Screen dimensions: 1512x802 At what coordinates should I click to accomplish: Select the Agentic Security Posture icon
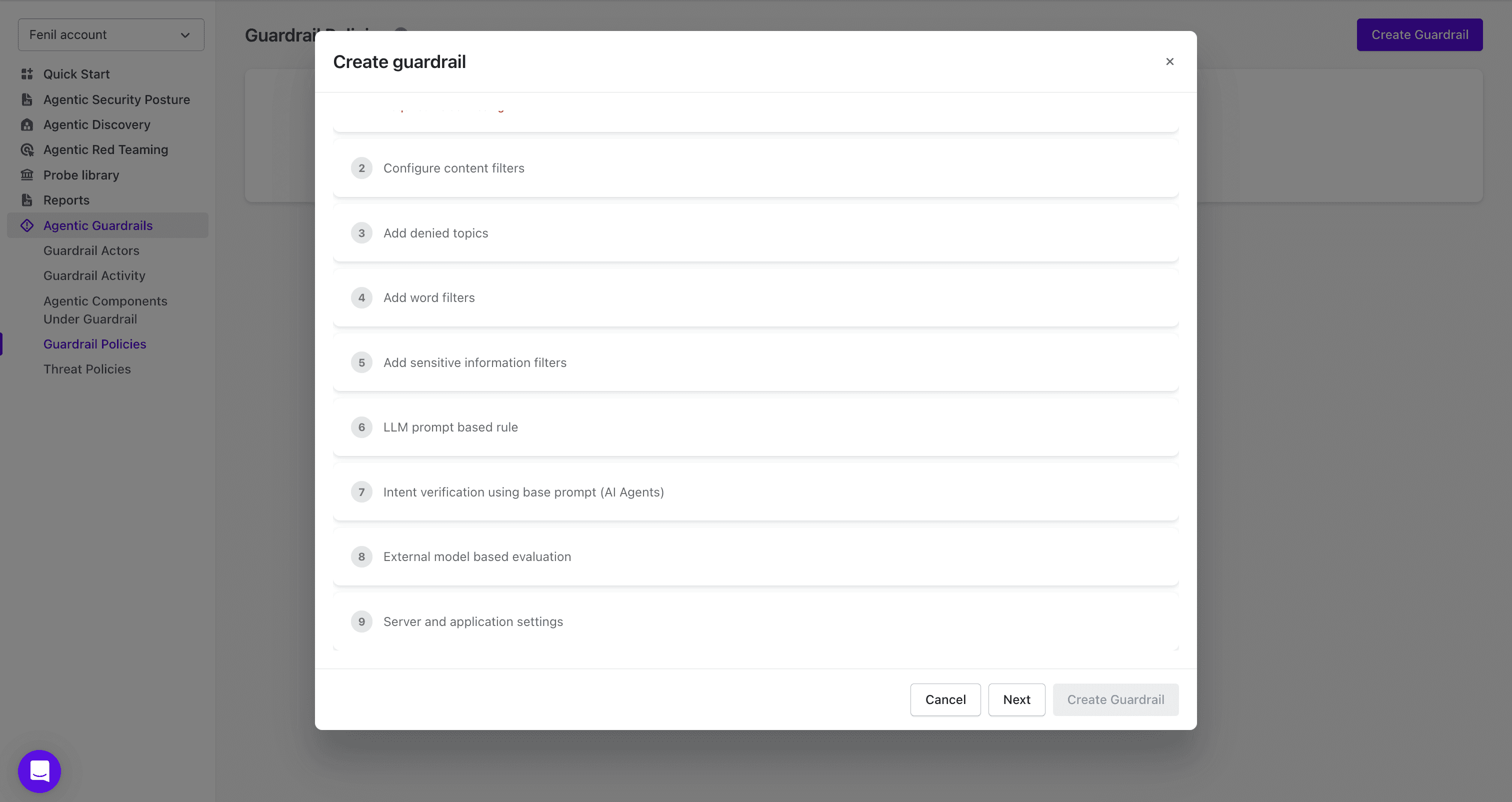(x=27, y=99)
